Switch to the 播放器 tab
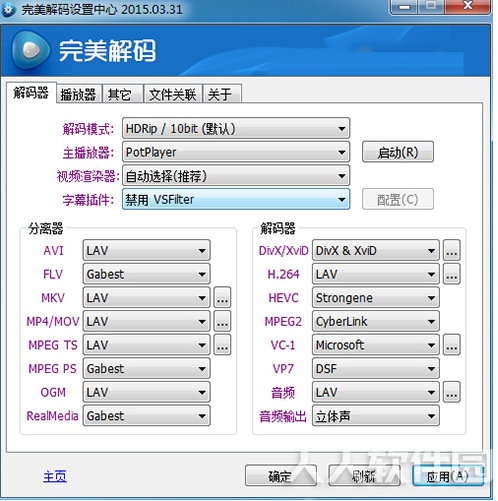Viewport: 498px width, 501px height. pyautogui.click(x=79, y=94)
